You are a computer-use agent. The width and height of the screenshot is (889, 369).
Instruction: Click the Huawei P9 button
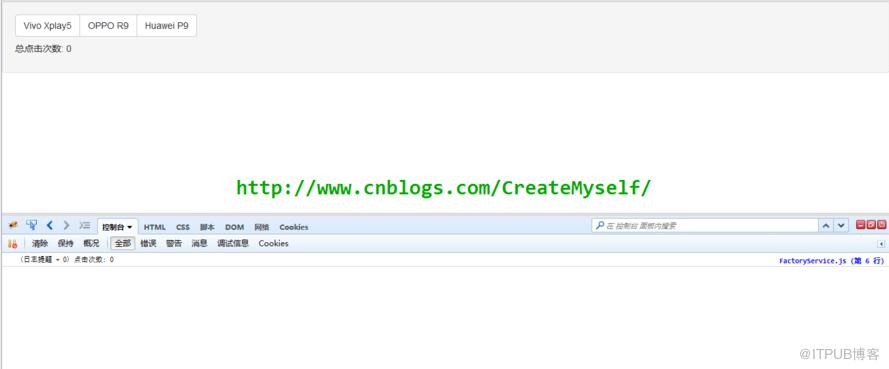click(x=167, y=26)
